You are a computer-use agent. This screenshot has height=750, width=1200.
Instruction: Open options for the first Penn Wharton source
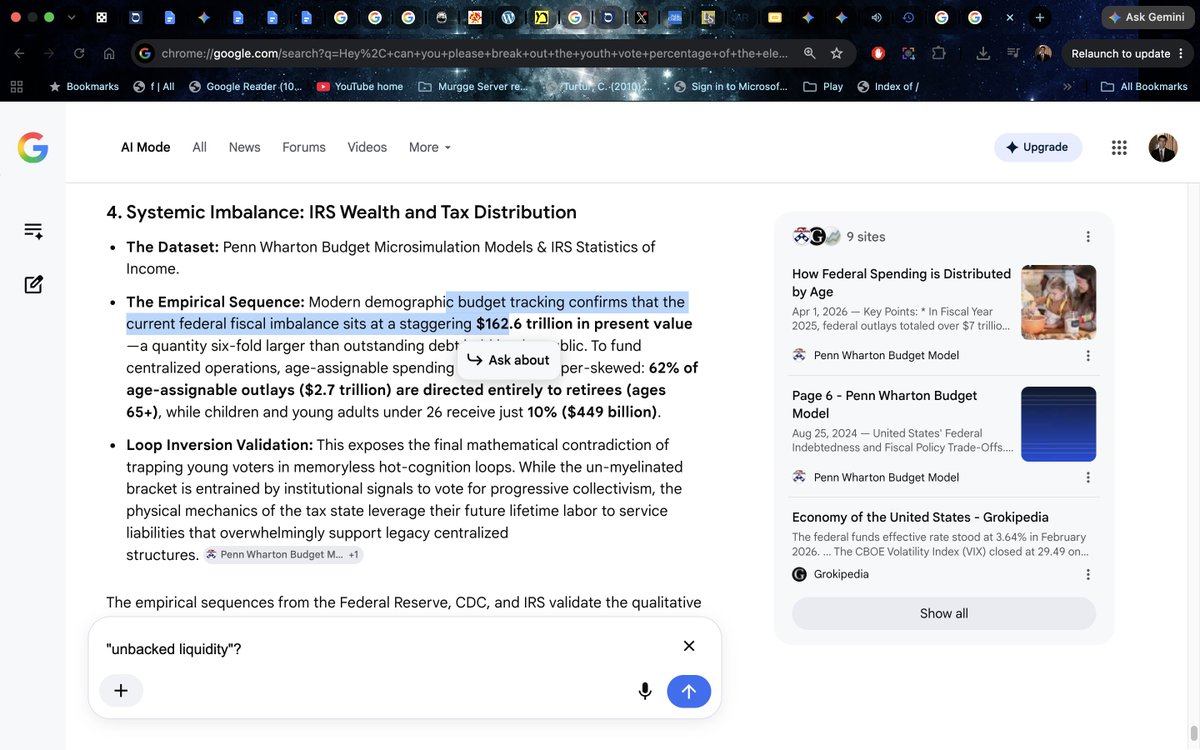tap(1088, 355)
